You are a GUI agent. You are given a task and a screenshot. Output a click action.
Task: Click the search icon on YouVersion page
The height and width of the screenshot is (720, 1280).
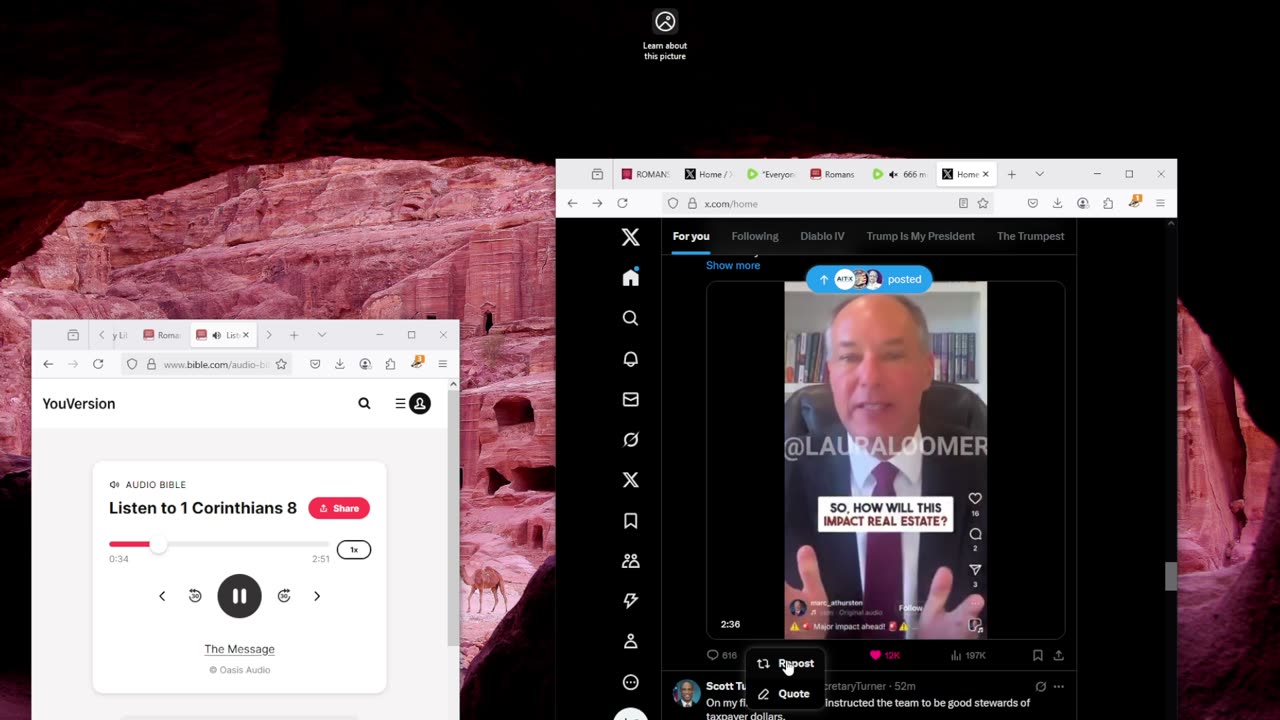364,403
